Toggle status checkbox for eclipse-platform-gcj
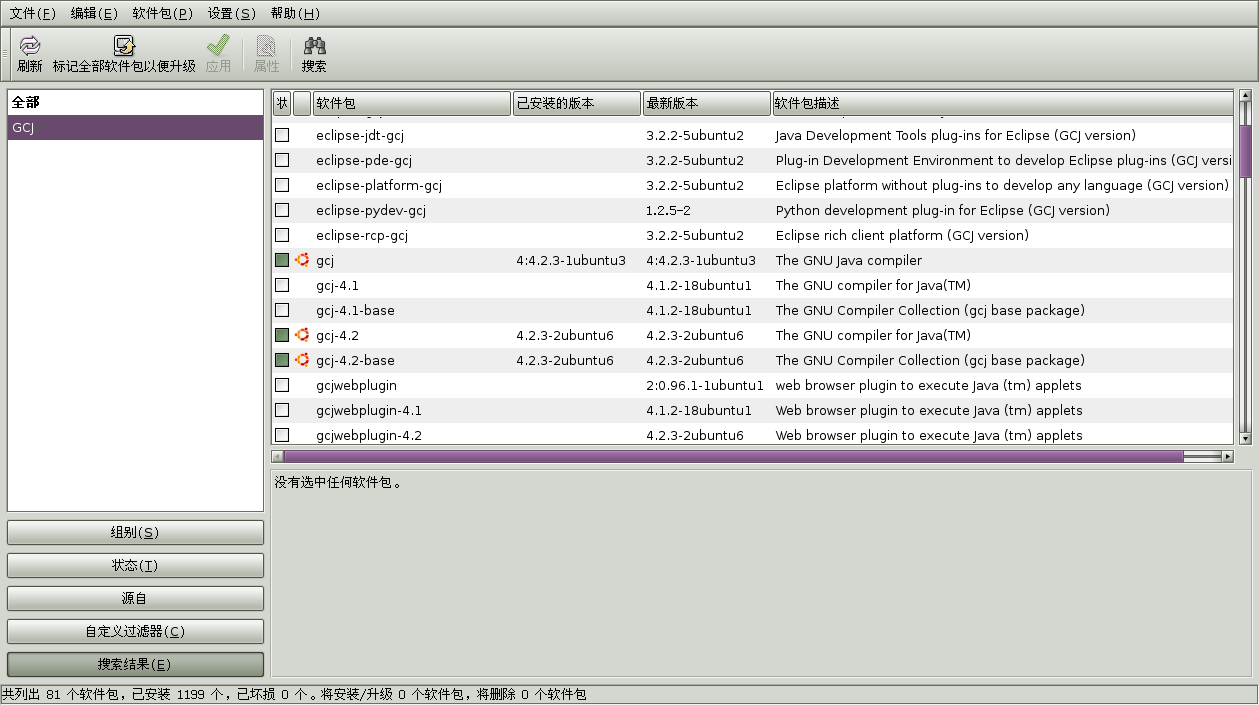This screenshot has width=1259, height=705. pos(282,185)
